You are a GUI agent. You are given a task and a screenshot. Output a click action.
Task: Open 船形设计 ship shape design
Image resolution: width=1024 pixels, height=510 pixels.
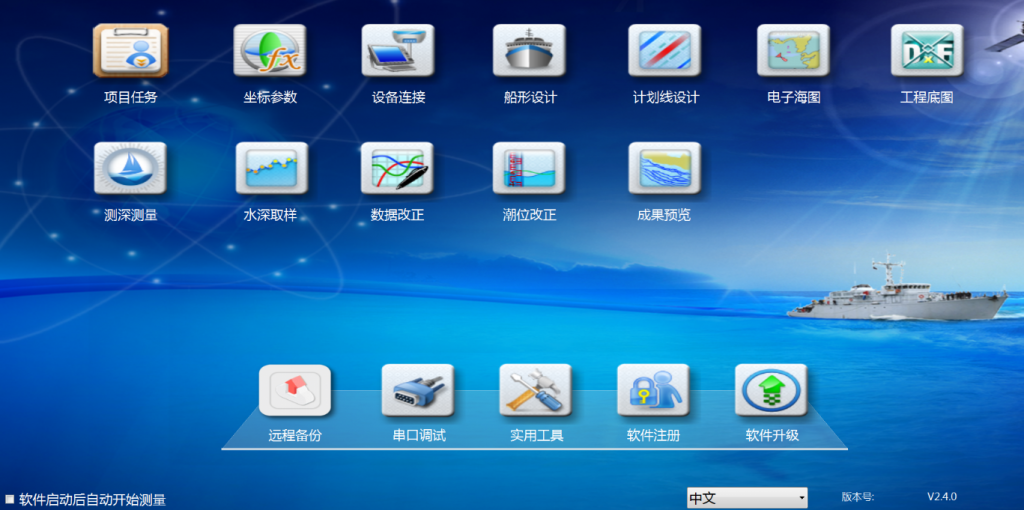(x=529, y=51)
